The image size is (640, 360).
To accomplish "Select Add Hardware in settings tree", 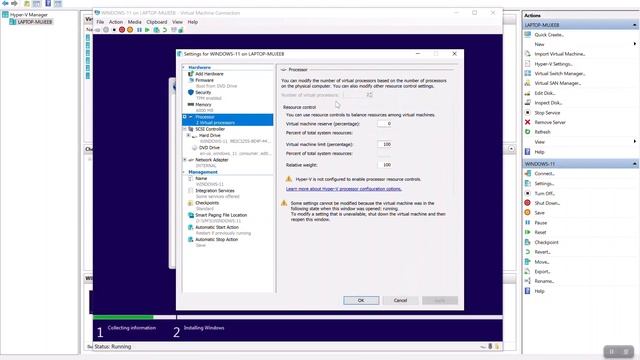I will (x=209, y=74).
